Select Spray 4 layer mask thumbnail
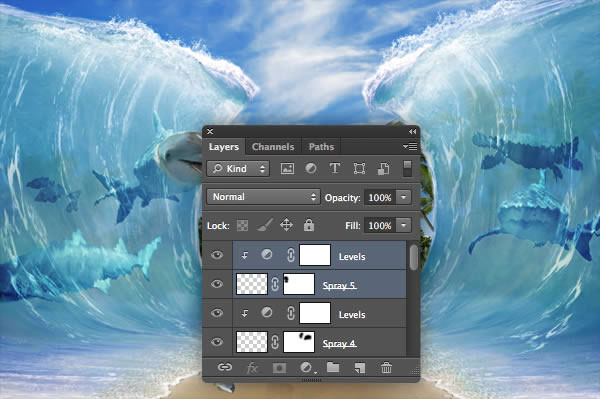The height and width of the screenshot is (399, 600). pyautogui.click(x=299, y=342)
